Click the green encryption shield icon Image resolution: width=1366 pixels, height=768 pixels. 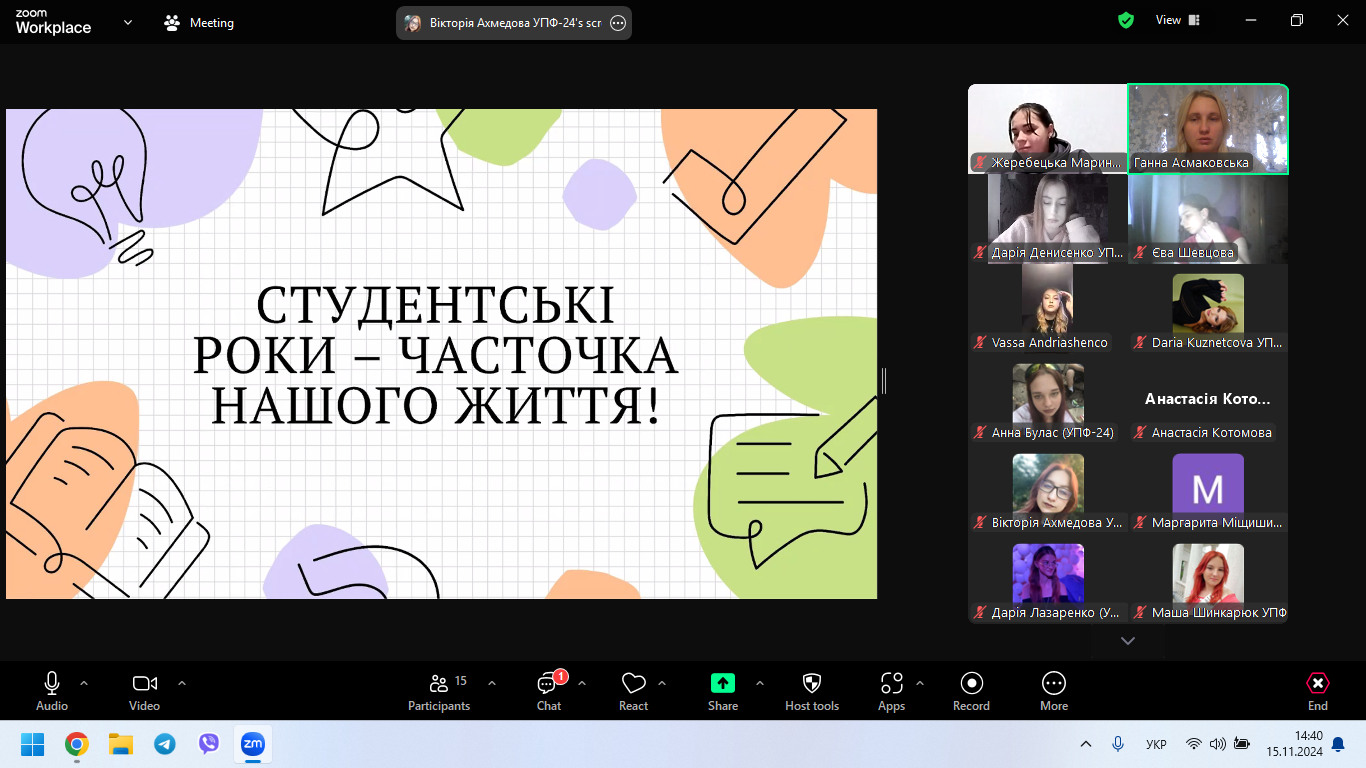click(1126, 20)
